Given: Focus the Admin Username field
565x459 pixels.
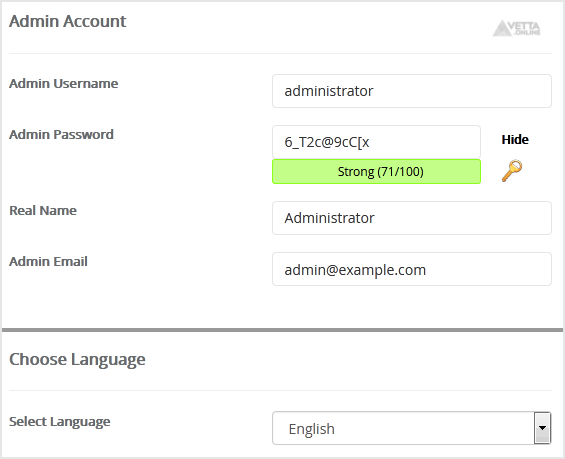Looking at the screenshot, I should (x=411, y=91).
